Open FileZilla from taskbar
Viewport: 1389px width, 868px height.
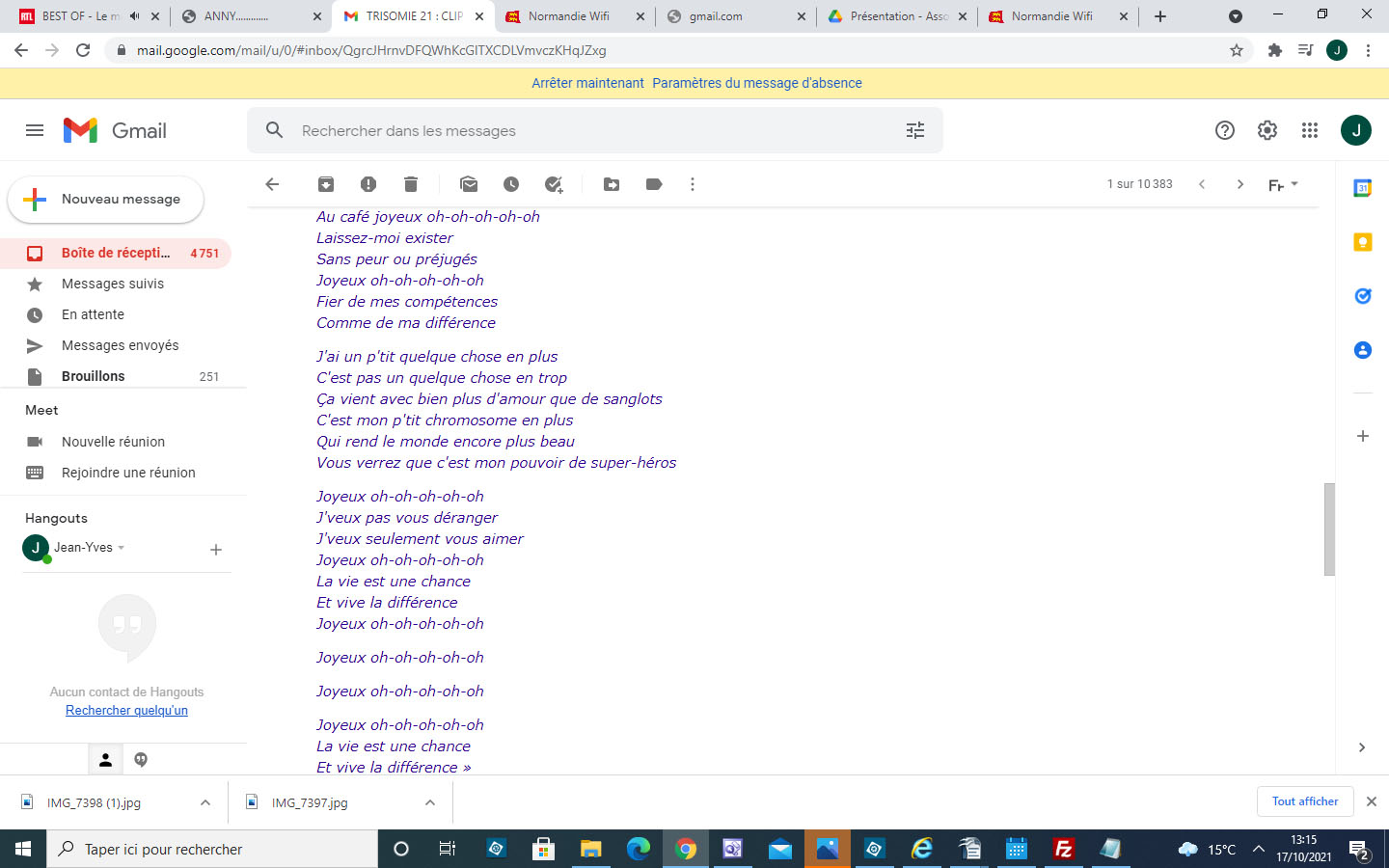(1063, 849)
